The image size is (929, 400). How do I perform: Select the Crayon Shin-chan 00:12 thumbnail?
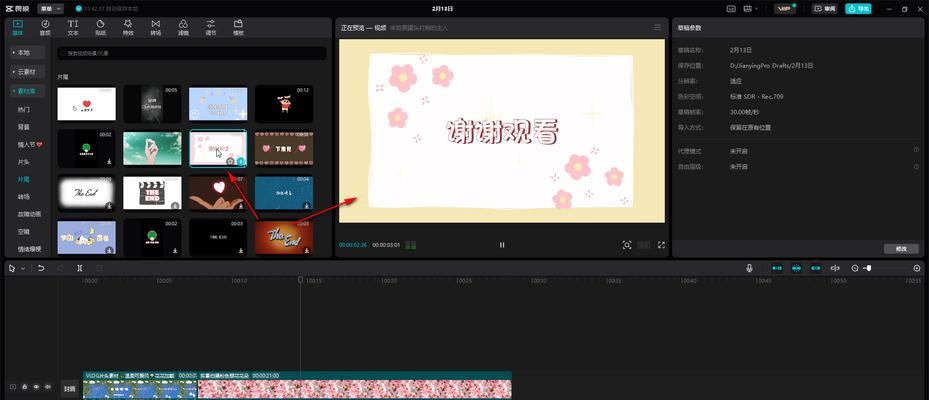[x=284, y=104]
